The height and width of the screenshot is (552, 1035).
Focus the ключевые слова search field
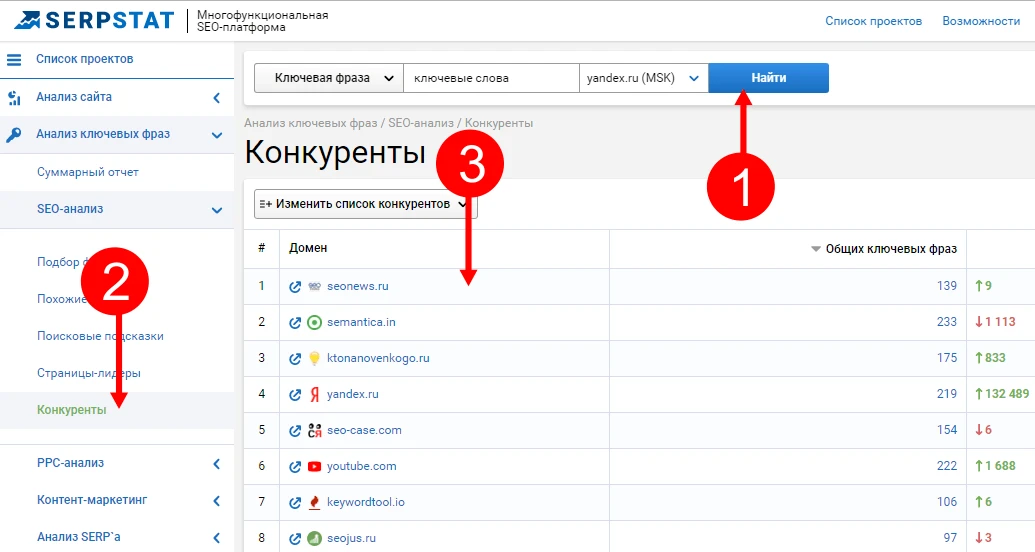491,78
